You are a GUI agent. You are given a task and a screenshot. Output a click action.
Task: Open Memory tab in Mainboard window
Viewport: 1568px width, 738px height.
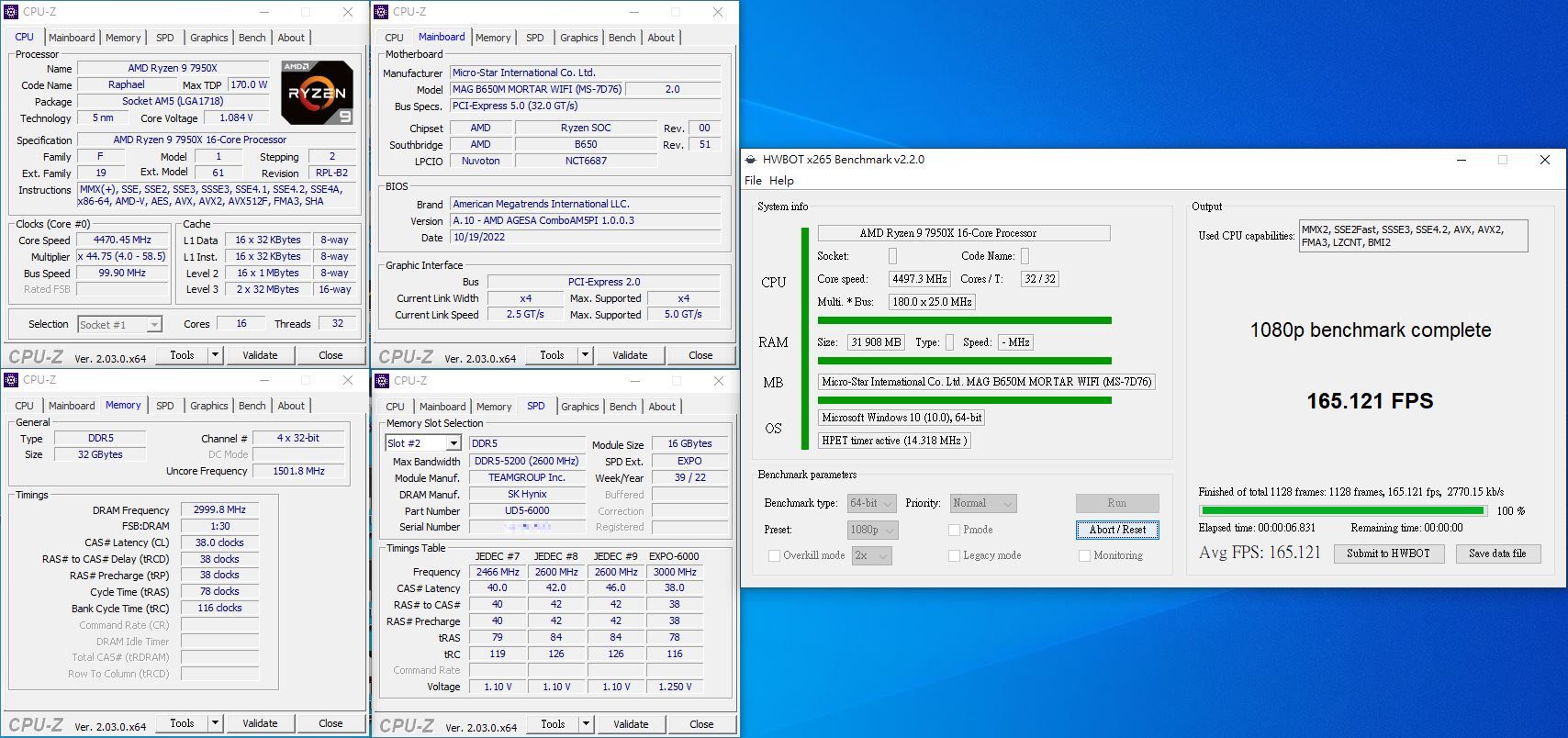pos(493,38)
